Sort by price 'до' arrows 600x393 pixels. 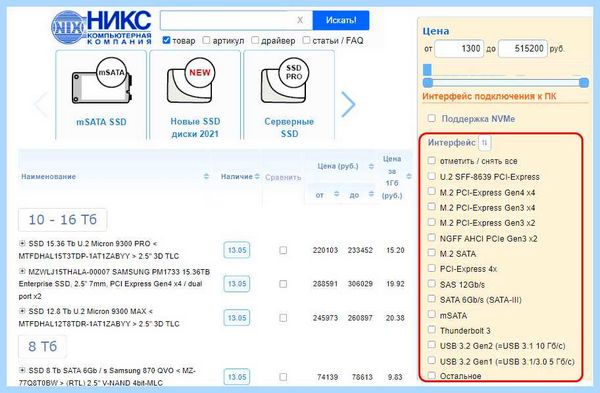[371, 194]
